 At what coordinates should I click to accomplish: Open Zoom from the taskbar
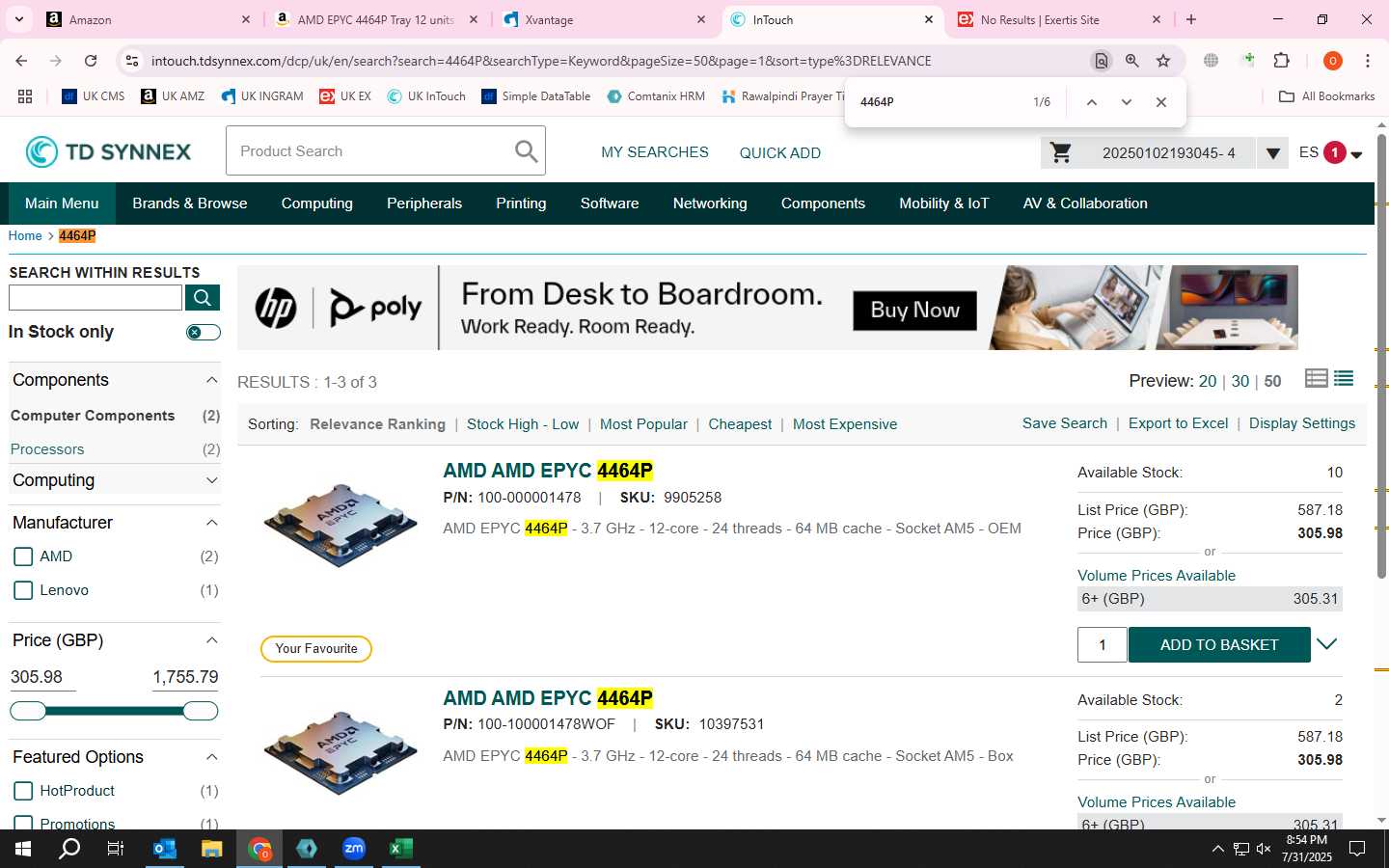point(354,849)
